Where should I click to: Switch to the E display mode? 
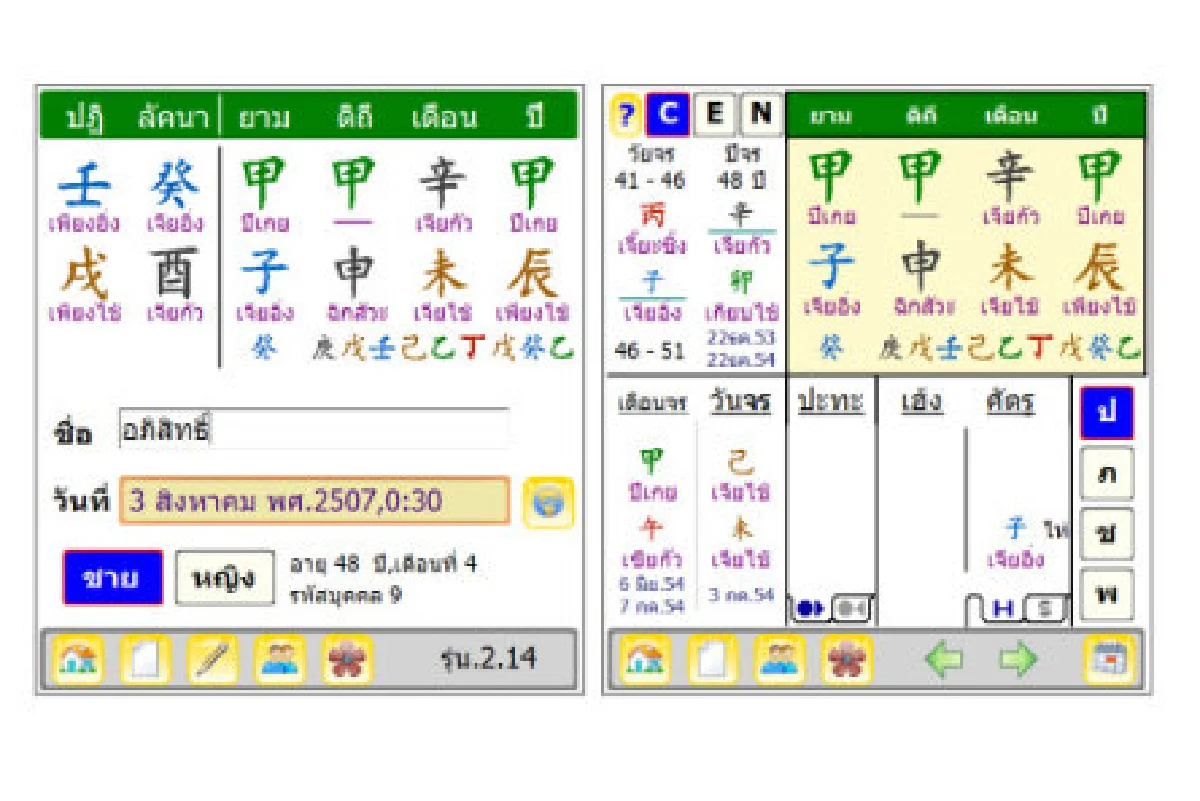(714, 115)
